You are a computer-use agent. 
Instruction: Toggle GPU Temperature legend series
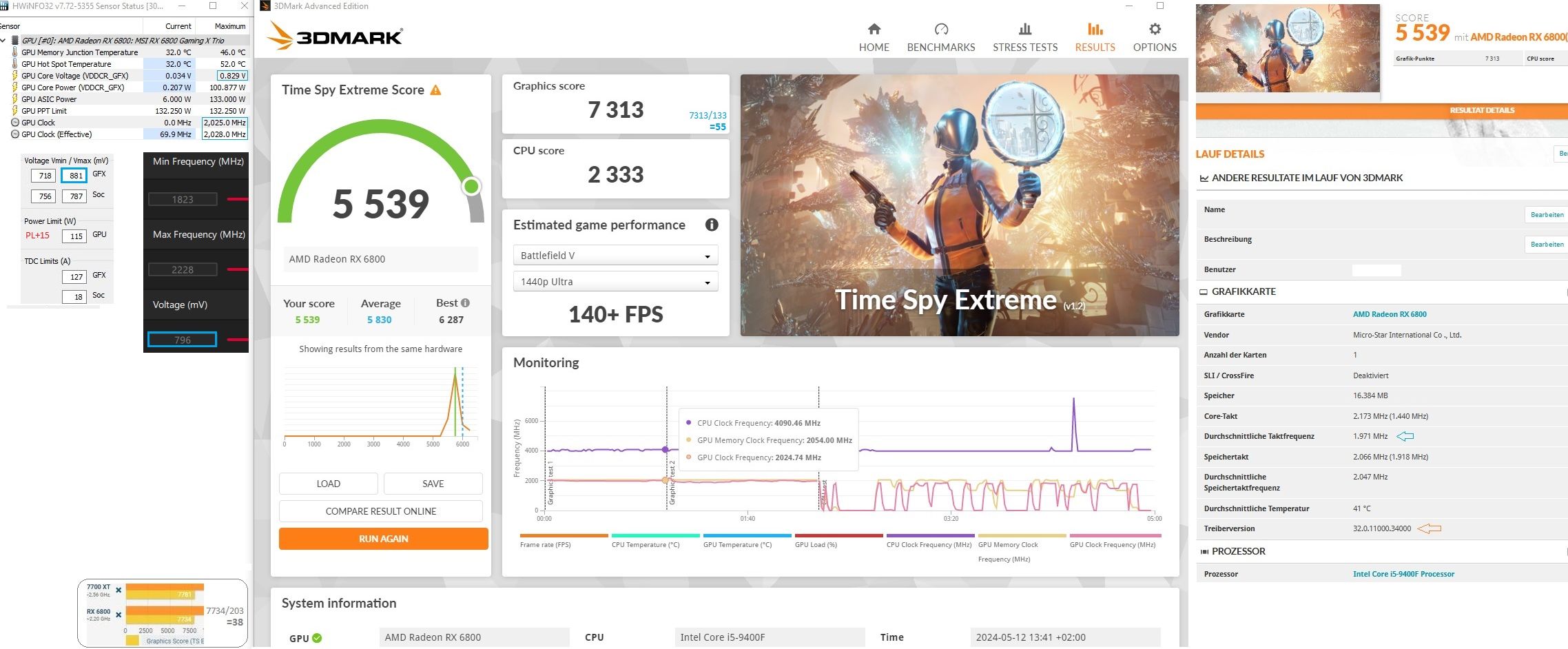click(747, 541)
